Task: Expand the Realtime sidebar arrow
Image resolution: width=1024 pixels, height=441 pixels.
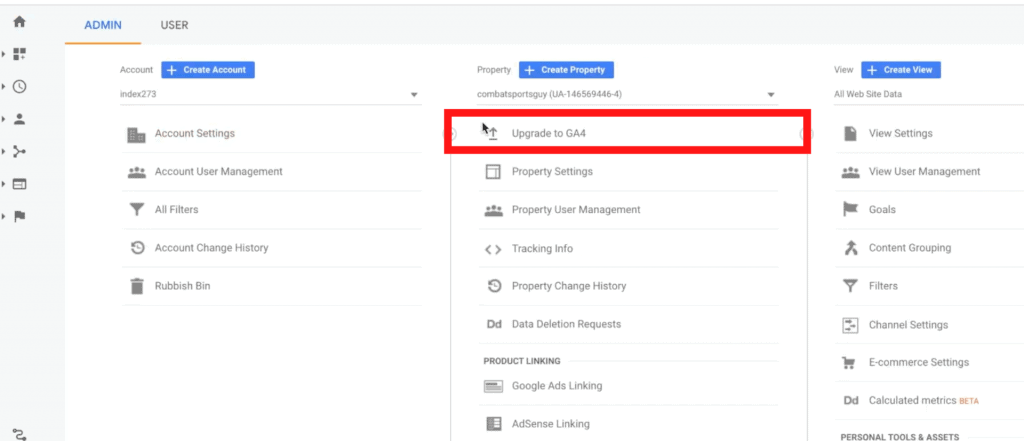Action: [x=5, y=86]
